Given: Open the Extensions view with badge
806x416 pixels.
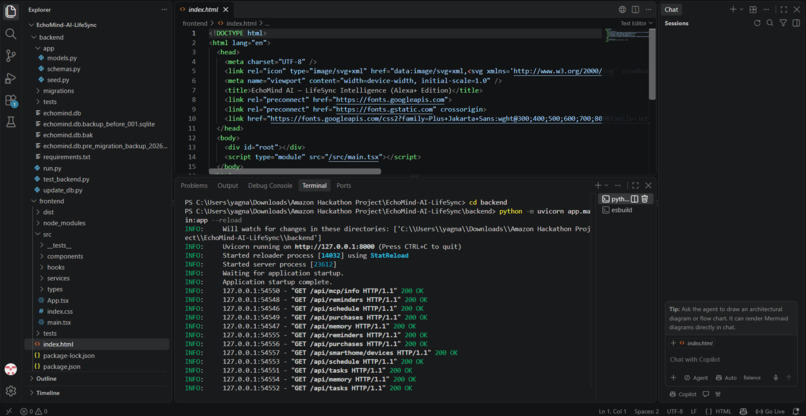Looking at the screenshot, I should [10, 100].
